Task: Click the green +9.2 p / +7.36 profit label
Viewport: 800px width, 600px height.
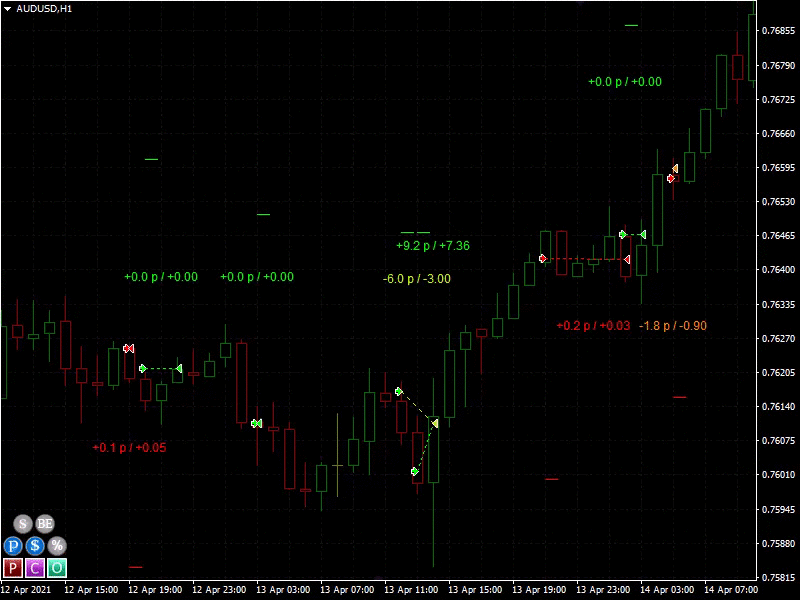Action: click(x=433, y=246)
